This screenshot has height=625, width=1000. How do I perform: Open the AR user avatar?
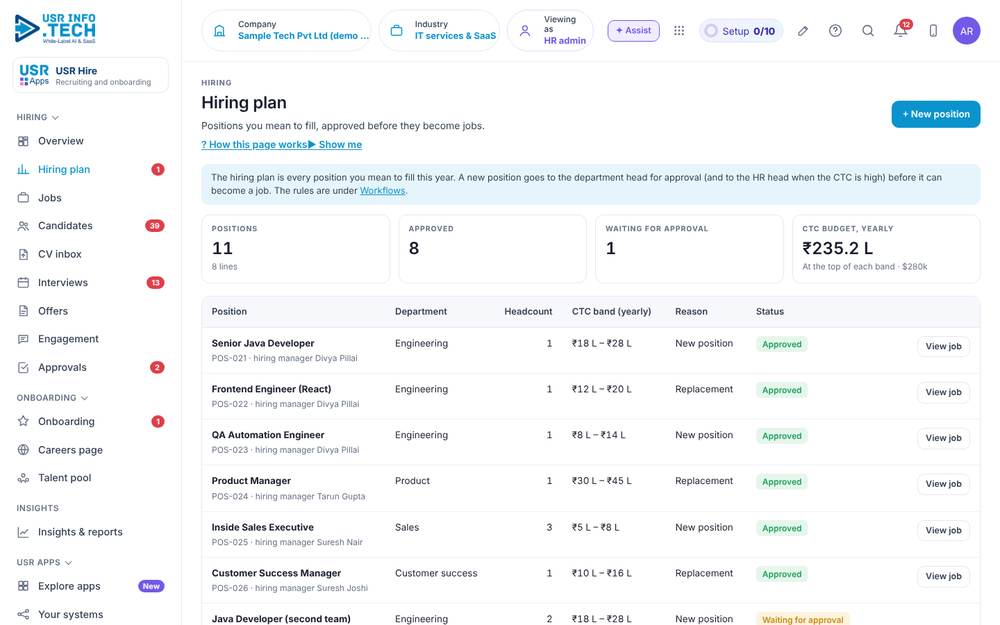966,31
